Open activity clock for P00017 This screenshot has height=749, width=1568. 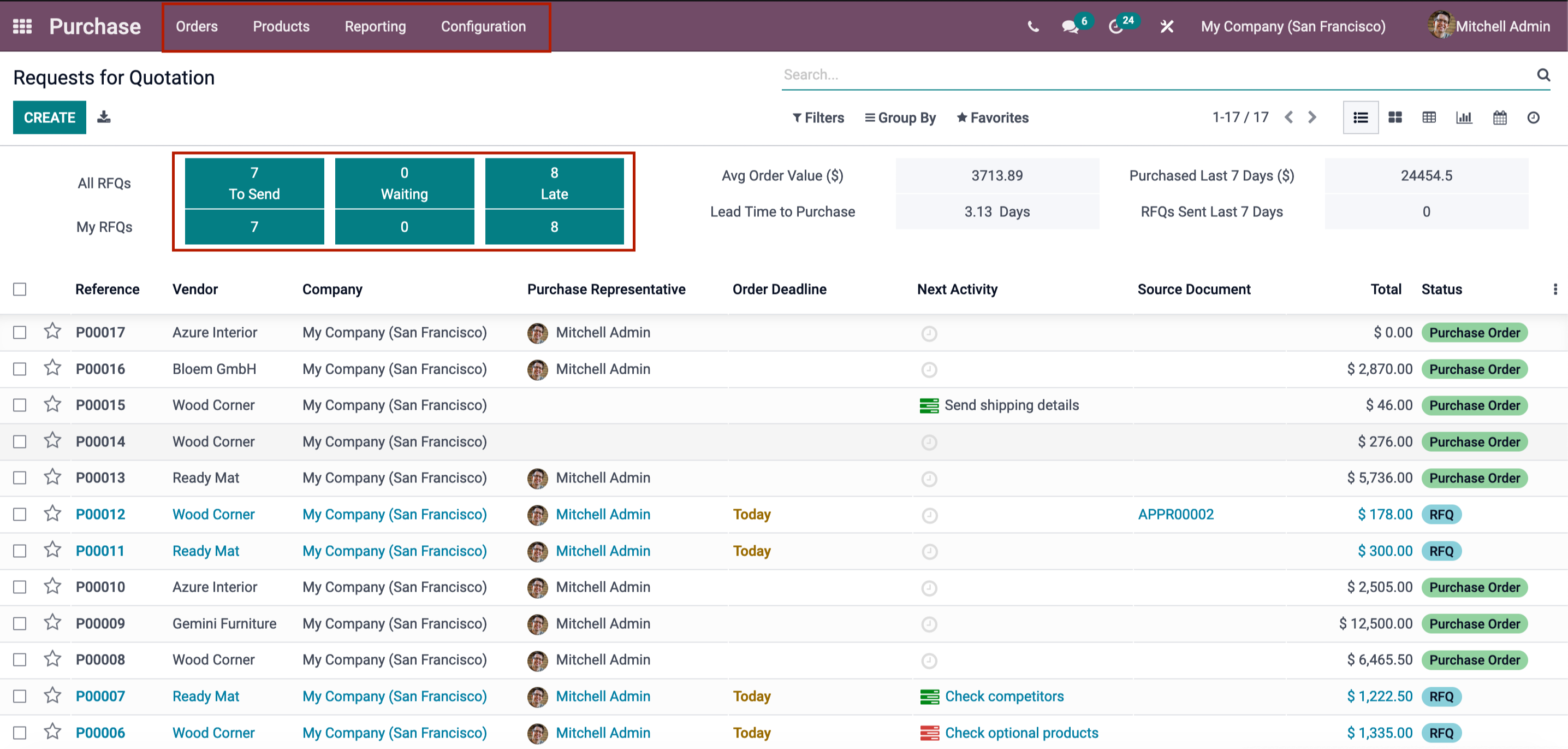pyautogui.click(x=929, y=333)
